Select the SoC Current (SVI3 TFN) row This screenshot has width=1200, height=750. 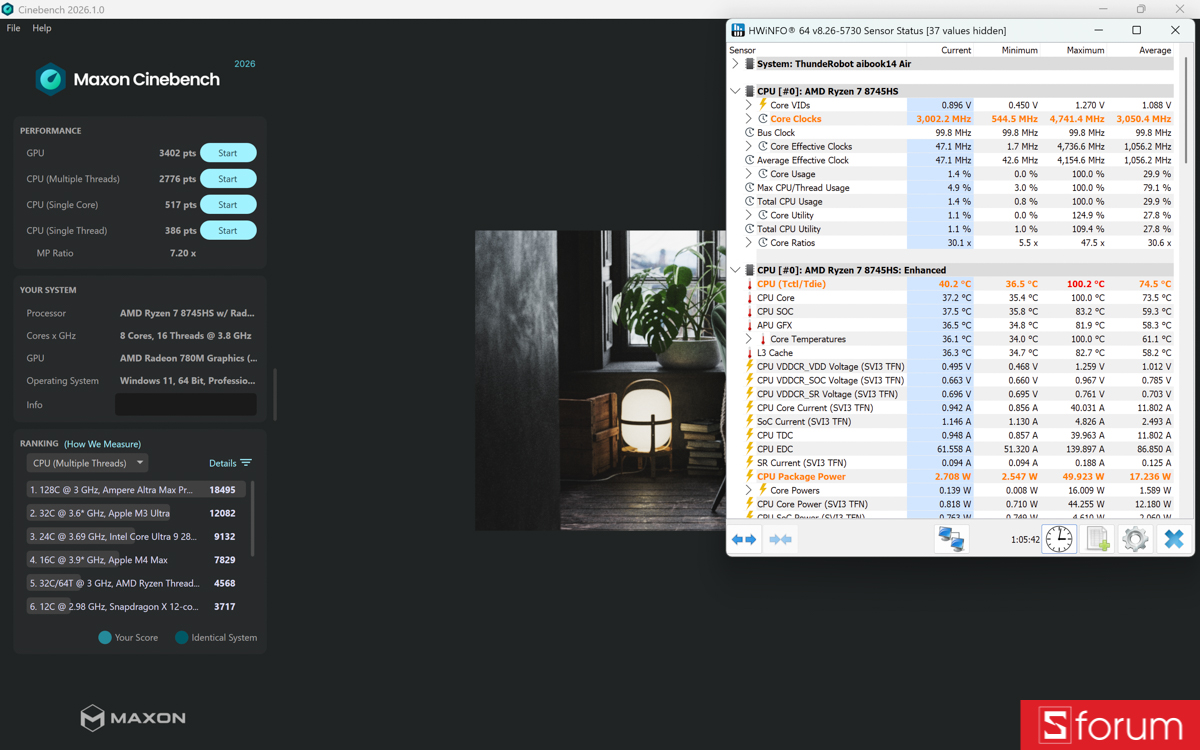click(x=959, y=422)
